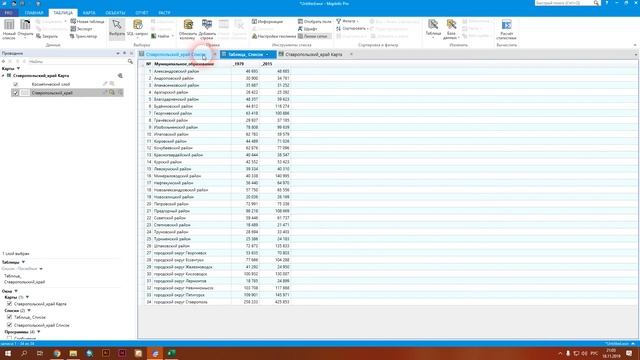Toggle visibility of Косметический слой layer
Screen dimensions: 640x360
(16, 84)
